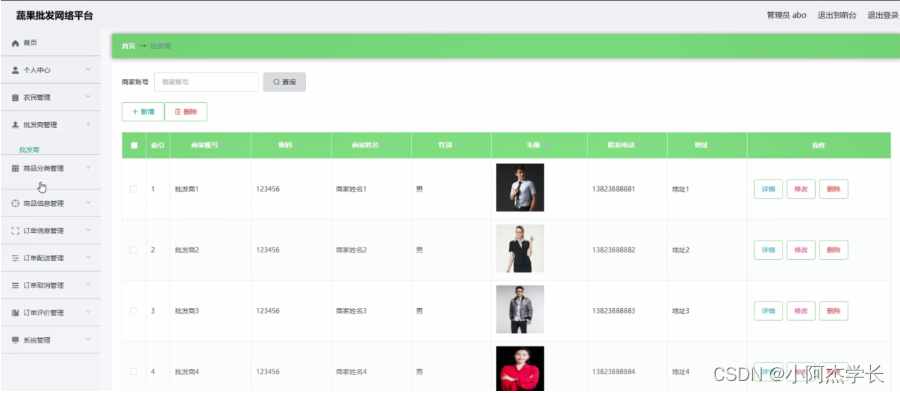
Task: Open the 系统管理 chevron arrow
Action: (88, 340)
